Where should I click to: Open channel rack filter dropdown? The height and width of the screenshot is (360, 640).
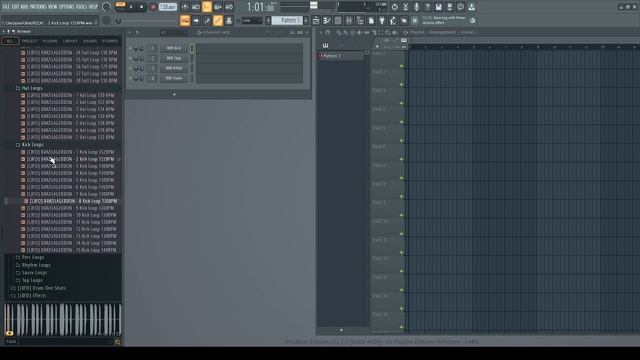tap(173, 32)
